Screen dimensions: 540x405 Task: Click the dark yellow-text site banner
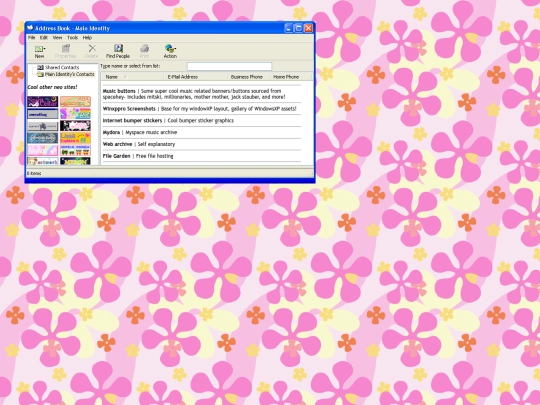click(x=75, y=161)
